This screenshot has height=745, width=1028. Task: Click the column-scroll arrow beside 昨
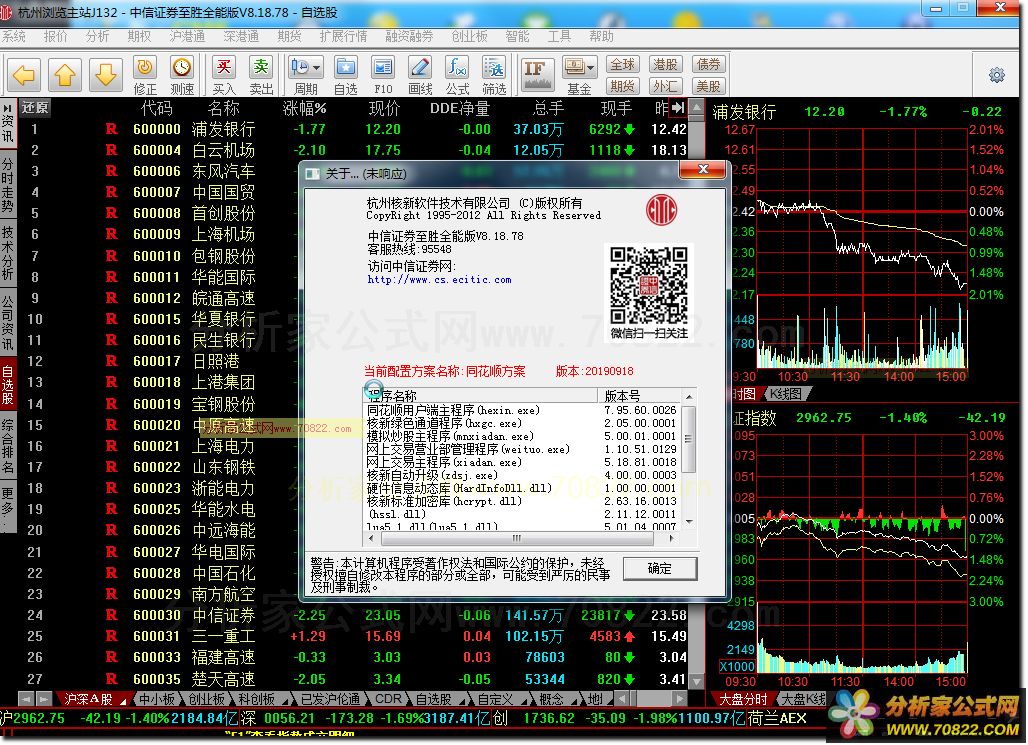678,107
